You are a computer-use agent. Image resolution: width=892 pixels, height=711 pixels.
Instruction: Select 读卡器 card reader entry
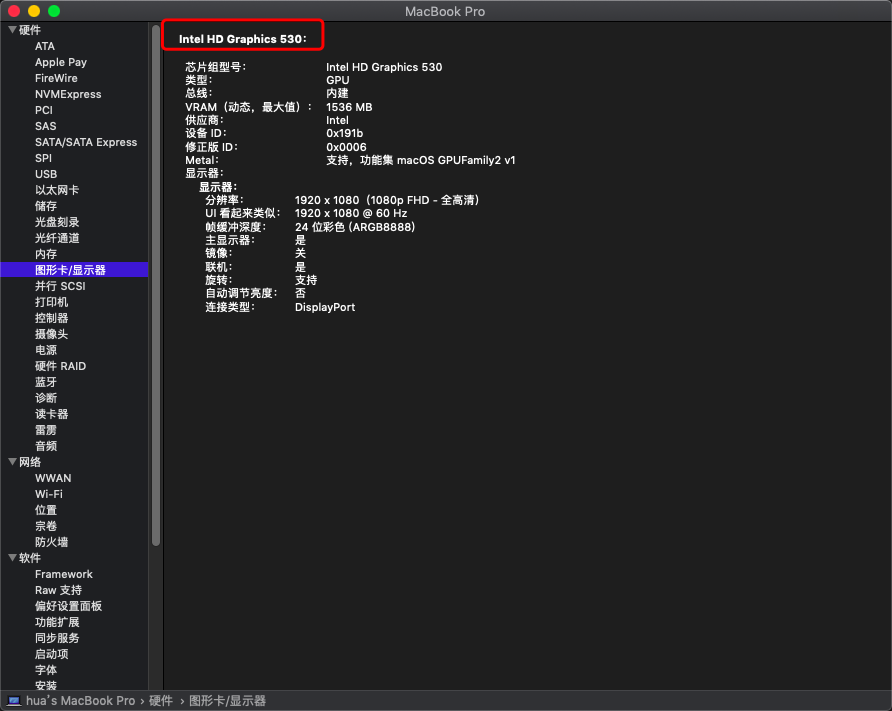(52, 414)
